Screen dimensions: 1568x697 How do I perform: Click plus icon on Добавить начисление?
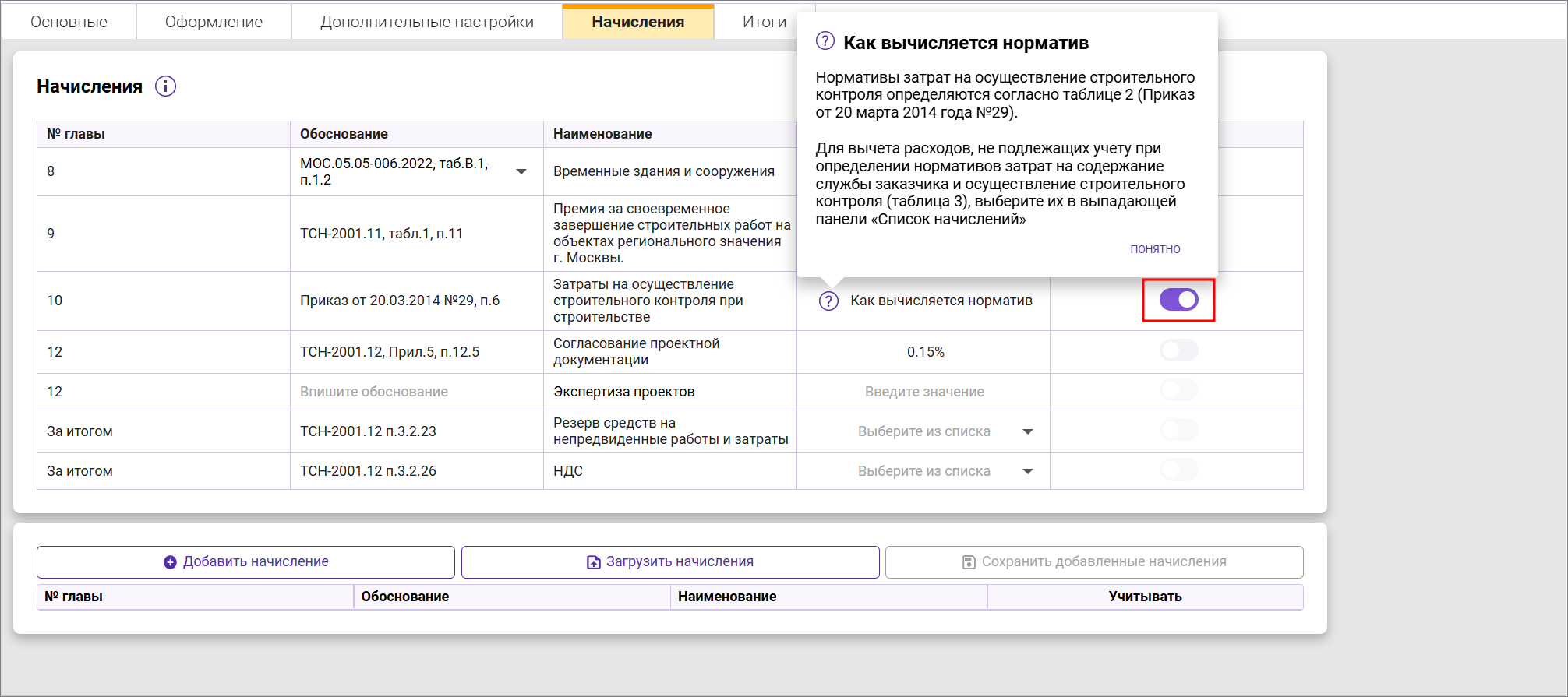tap(170, 562)
